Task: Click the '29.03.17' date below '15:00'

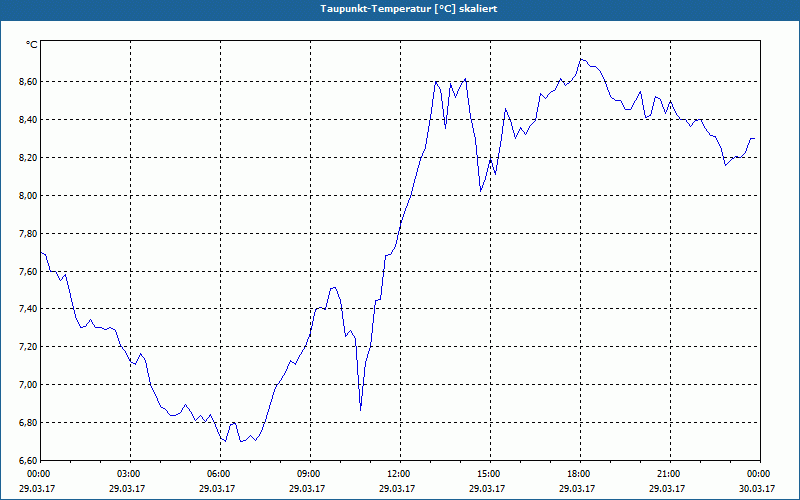Action: [x=487, y=488]
